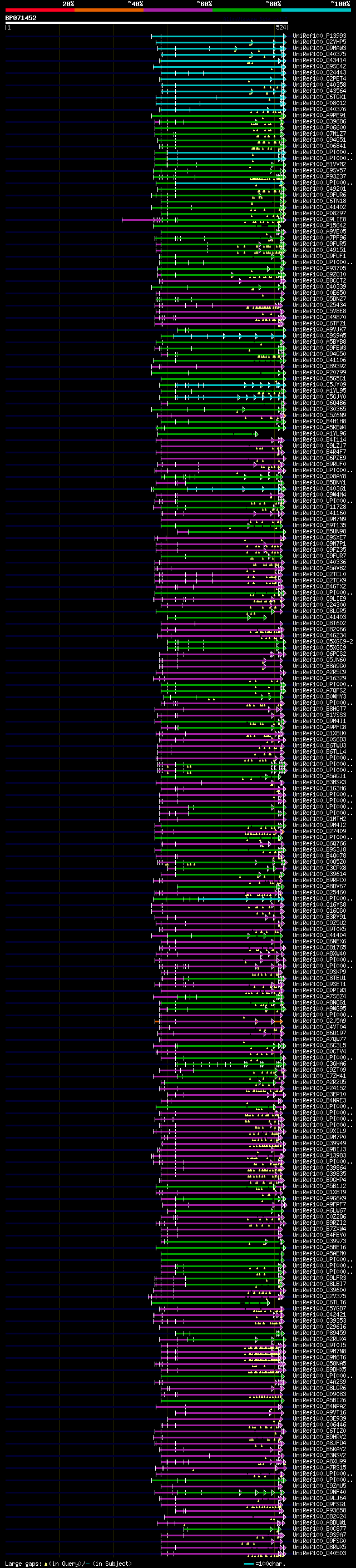The width and height of the screenshot is (356, 1568).
Task: Select label UniRef100_Q6PCS2
Action: tap(319, 654)
